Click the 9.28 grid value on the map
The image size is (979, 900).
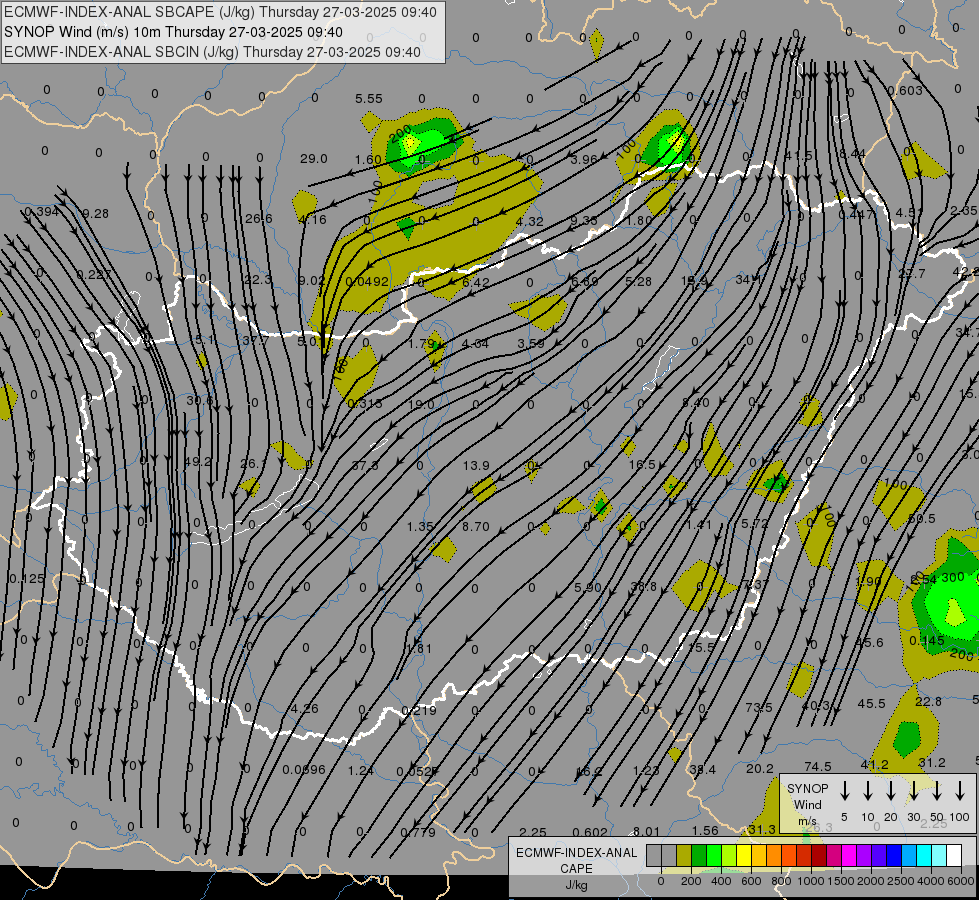tap(95, 214)
